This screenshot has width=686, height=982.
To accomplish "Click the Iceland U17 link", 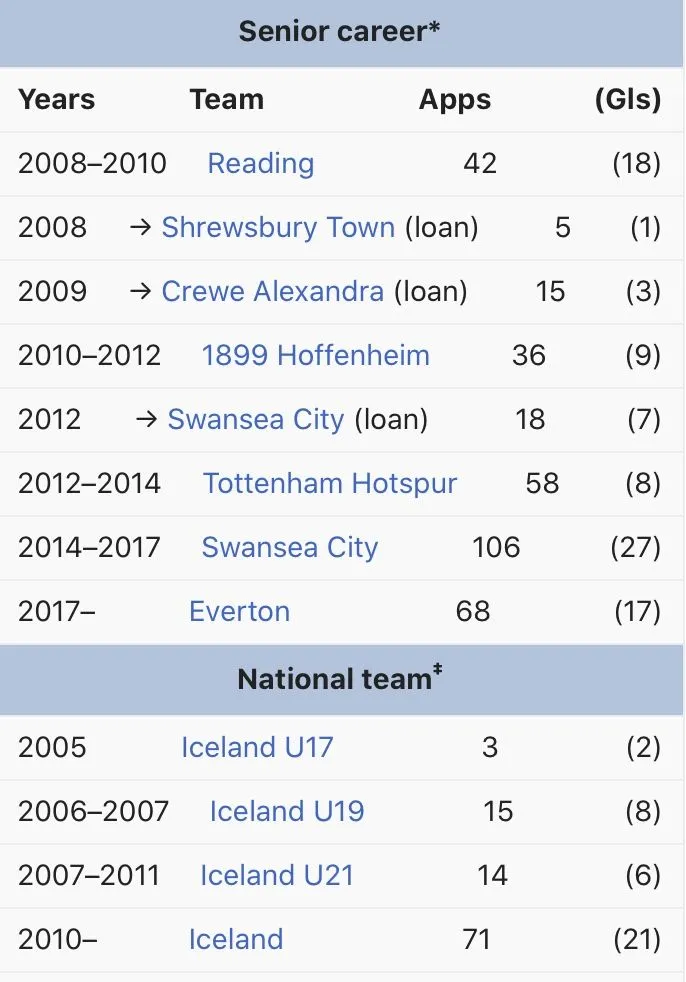I will click(x=257, y=748).
